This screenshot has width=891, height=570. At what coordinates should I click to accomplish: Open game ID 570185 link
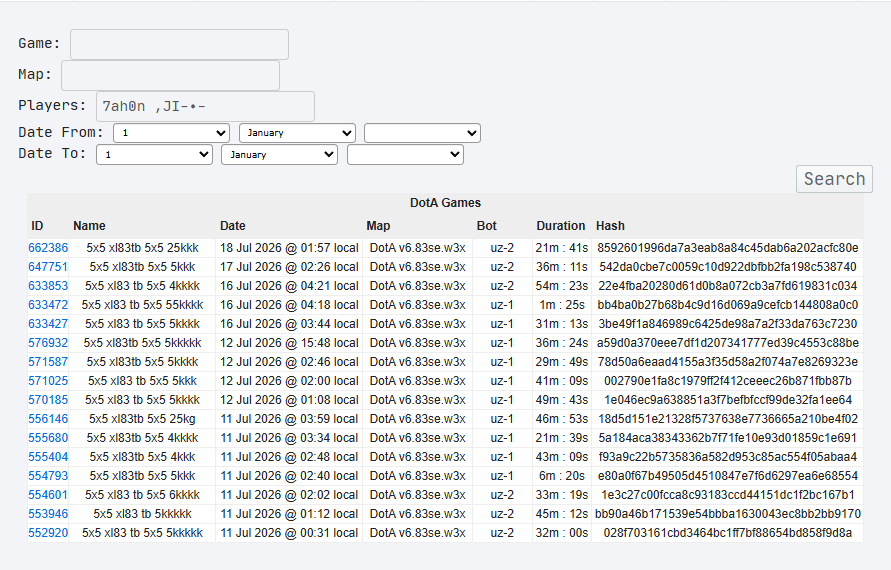pyautogui.click(x=48, y=400)
